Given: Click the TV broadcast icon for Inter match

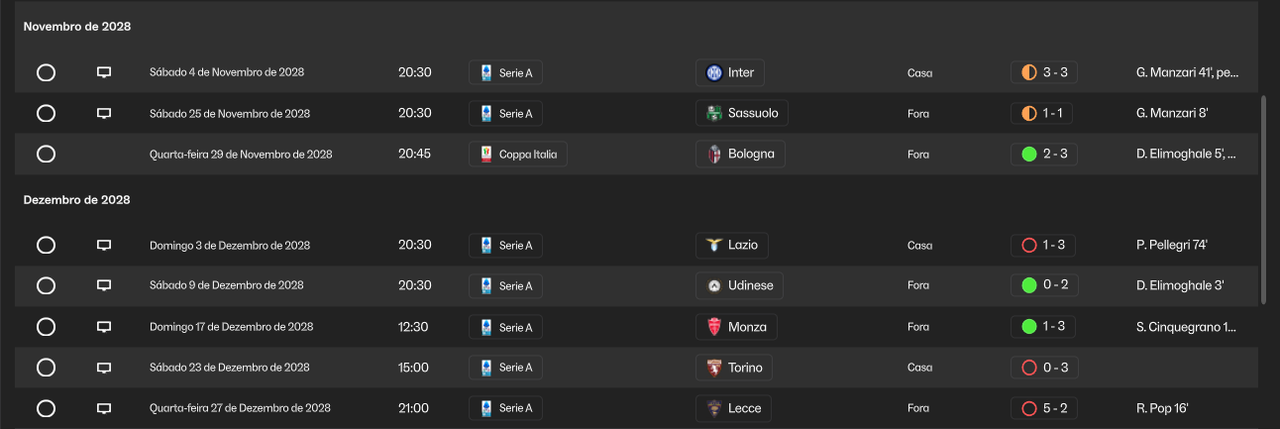Looking at the screenshot, I should (x=103, y=72).
